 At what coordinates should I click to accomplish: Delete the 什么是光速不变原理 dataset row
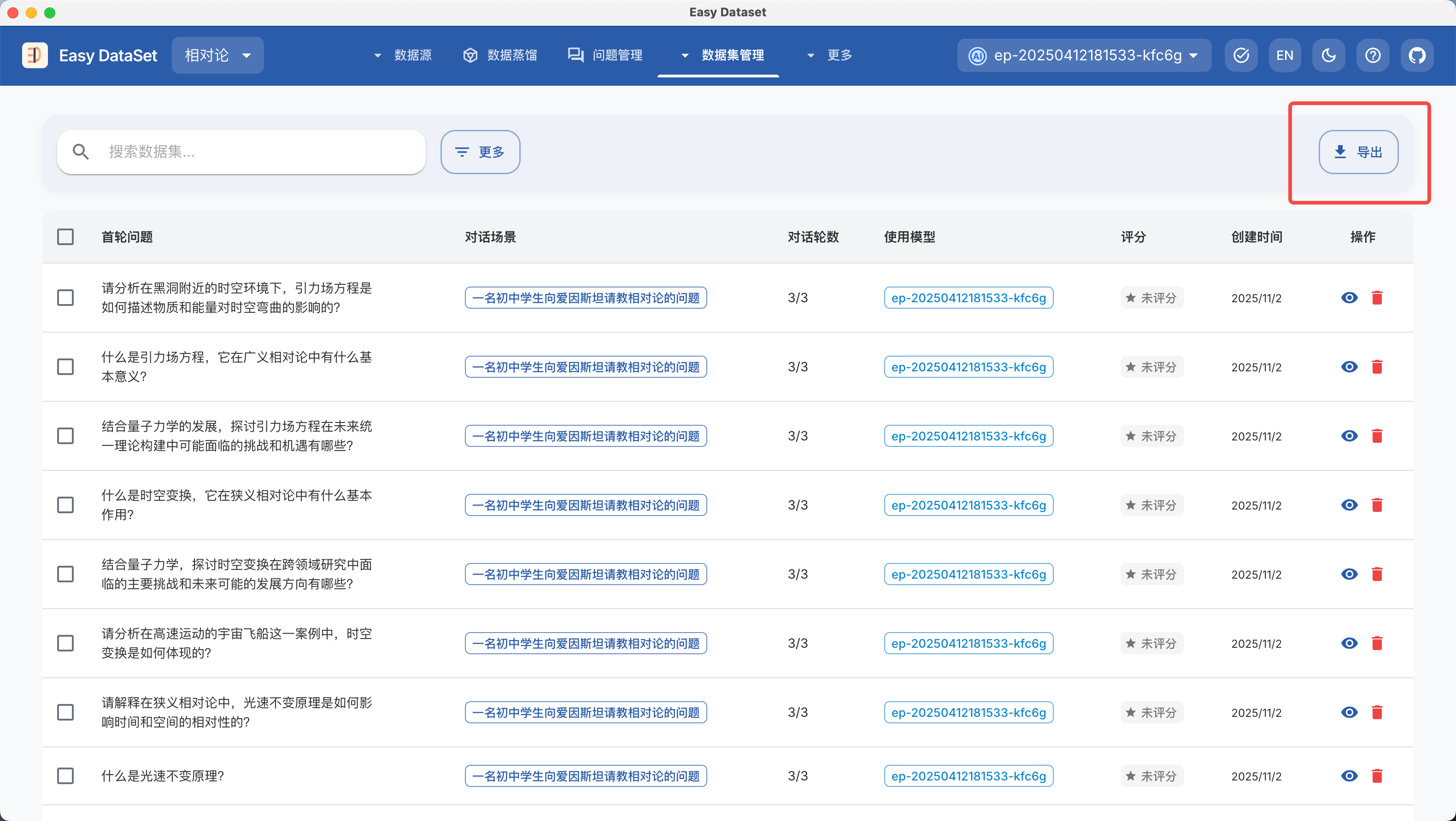click(1377, 776)
